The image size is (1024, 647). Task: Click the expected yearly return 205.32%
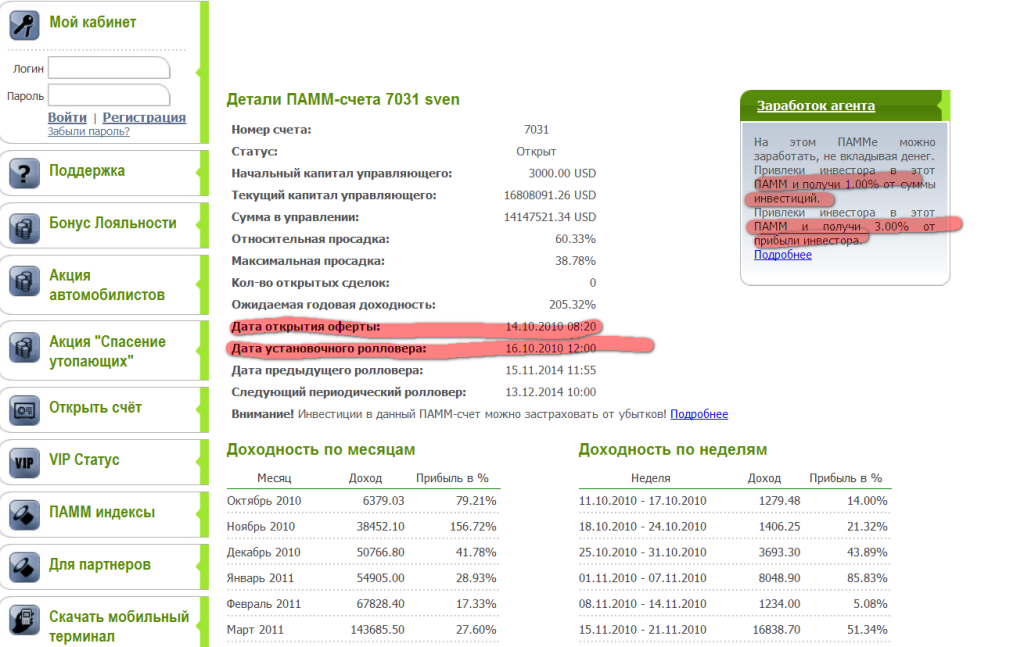(x=573, y=304)
